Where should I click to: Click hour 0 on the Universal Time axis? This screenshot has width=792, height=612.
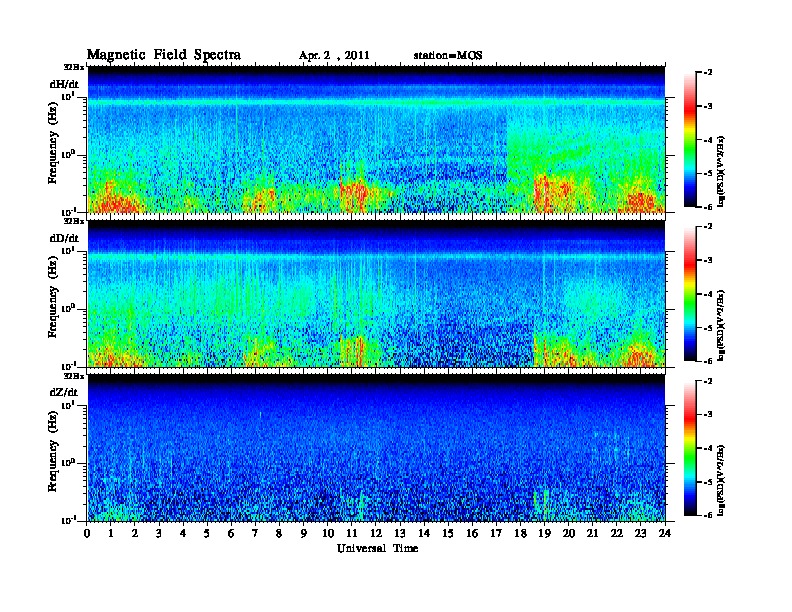[87, 533]
